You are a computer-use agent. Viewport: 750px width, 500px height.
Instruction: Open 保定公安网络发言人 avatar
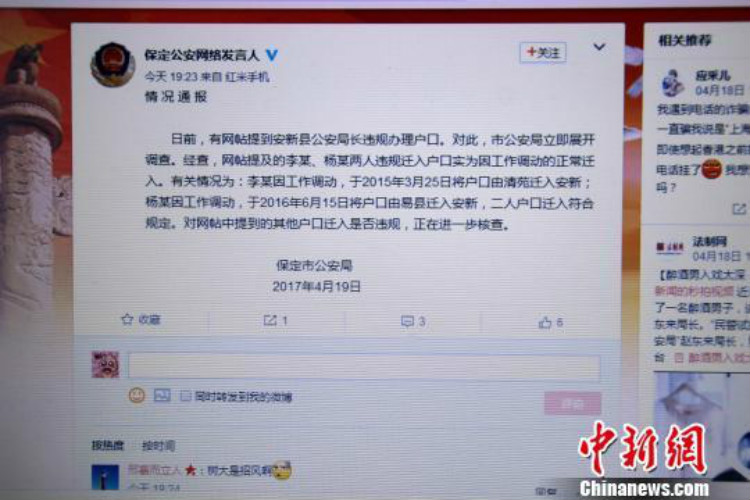tap(113, 64)
